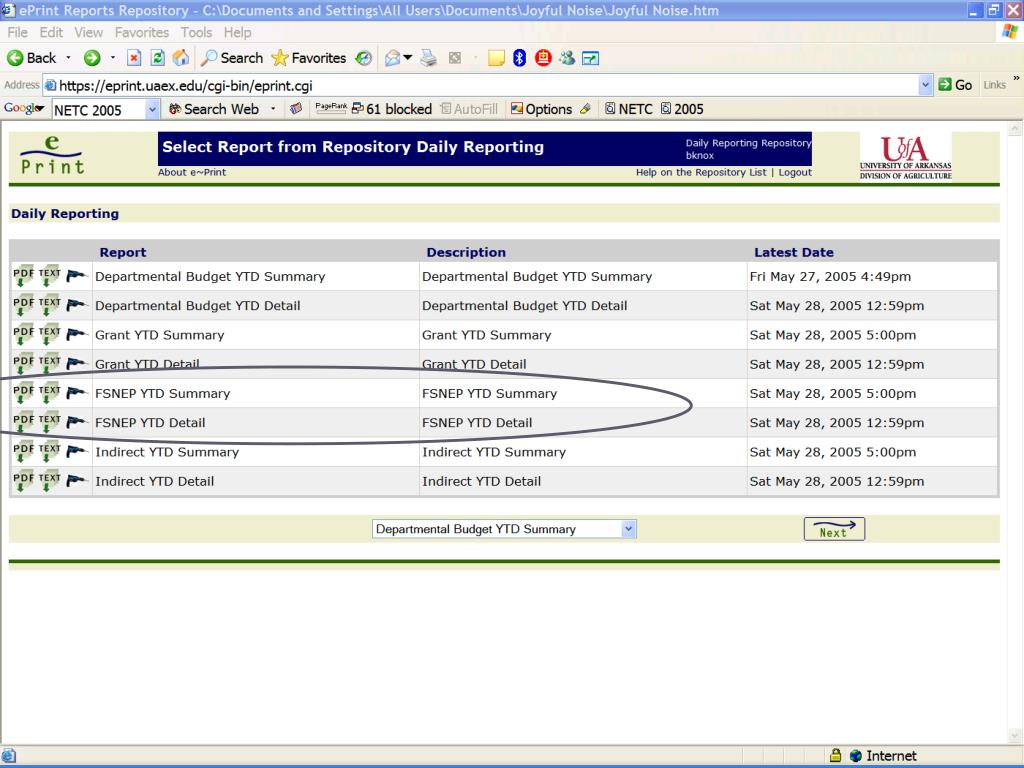Image resolution: width=1024 pixels, height=768 pixels.
Task: Open the Edit menu
Action: (51, 32)
